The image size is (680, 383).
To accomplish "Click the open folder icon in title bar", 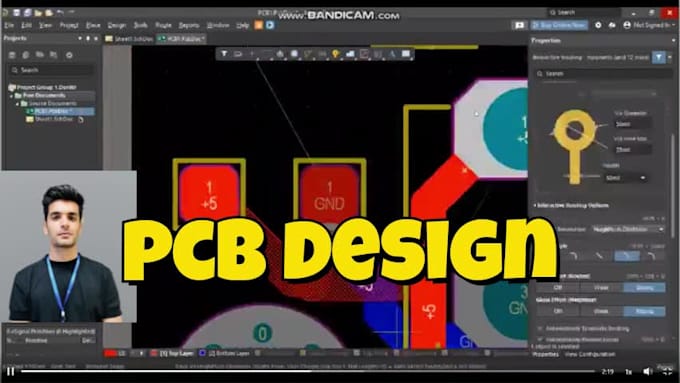I will point(38,13).
